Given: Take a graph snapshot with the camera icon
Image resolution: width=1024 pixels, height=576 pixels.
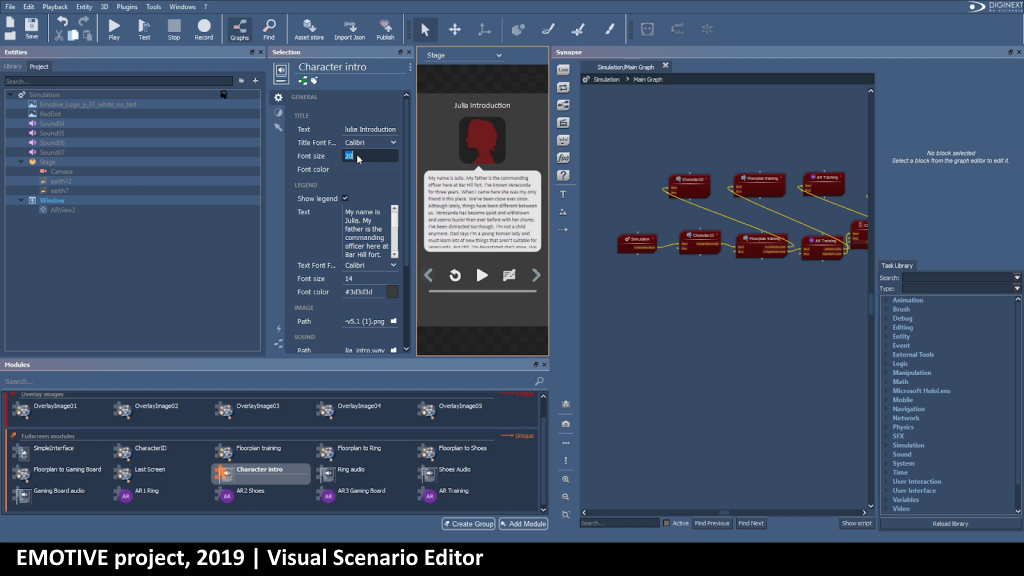Looking at the screenshot, I should click(x=566, y=423).
